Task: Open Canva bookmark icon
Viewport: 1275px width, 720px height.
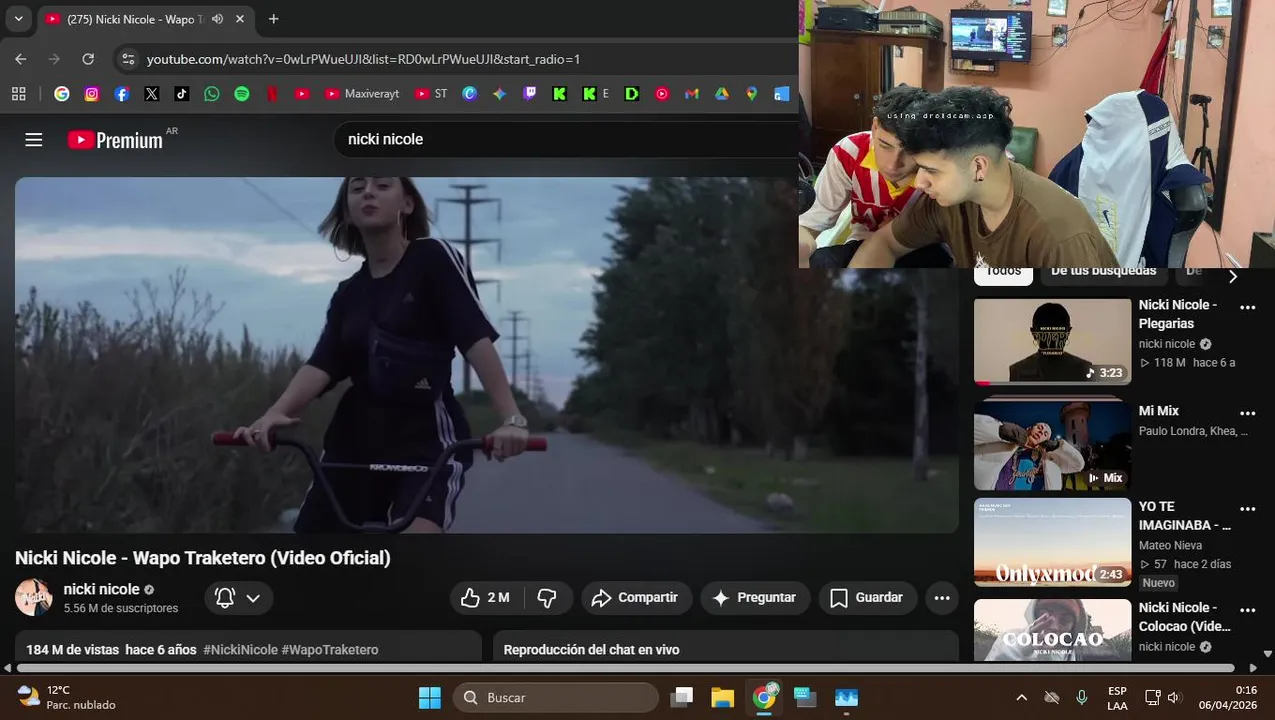Action: pos(469,94)
